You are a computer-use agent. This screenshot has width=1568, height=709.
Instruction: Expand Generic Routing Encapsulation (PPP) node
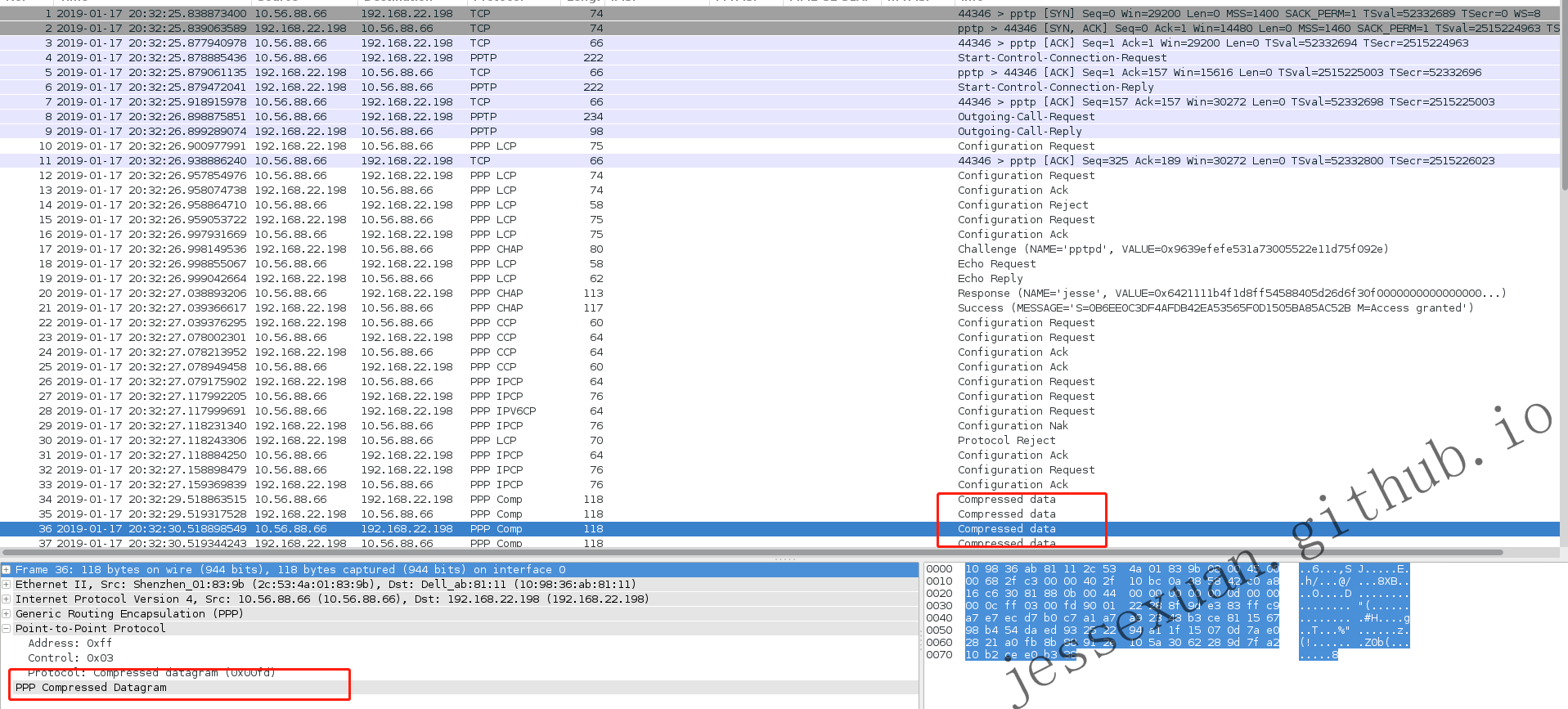click(7, 614)
